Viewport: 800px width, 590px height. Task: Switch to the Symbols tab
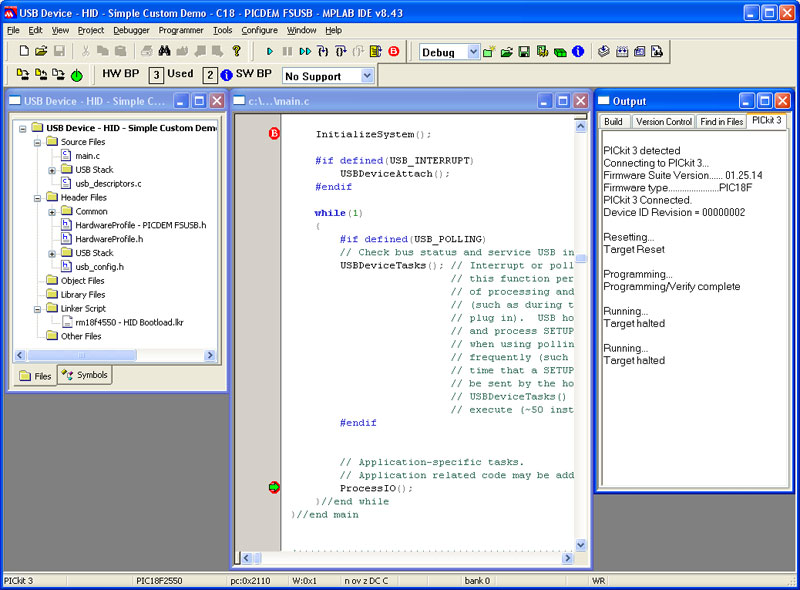coord(85,375)
